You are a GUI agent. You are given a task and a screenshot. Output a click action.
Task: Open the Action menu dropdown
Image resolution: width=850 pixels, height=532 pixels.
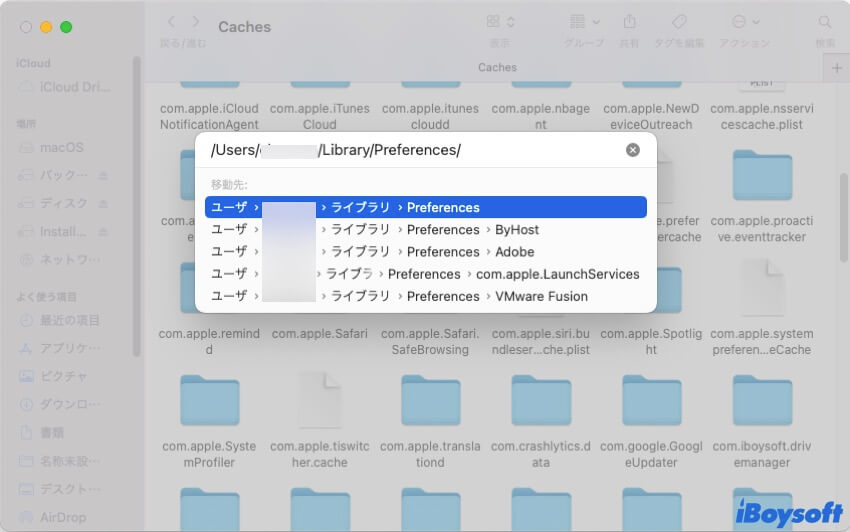click(745, 22)
